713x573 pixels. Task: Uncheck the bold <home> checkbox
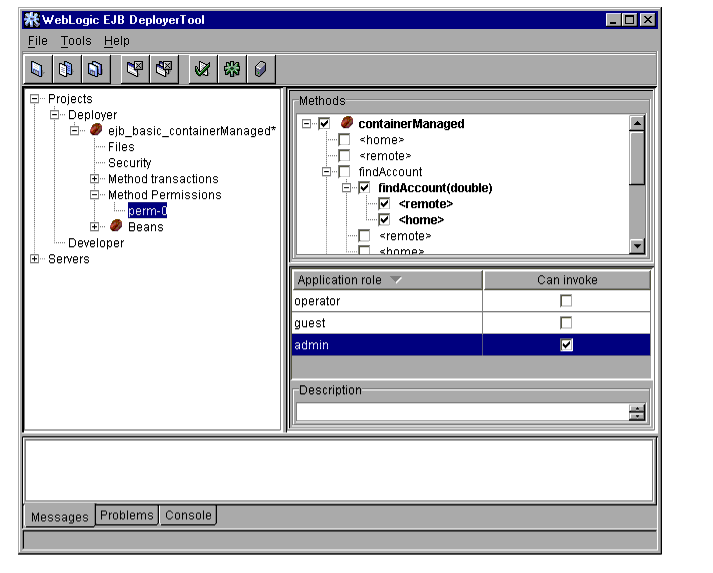coord(384,220)
